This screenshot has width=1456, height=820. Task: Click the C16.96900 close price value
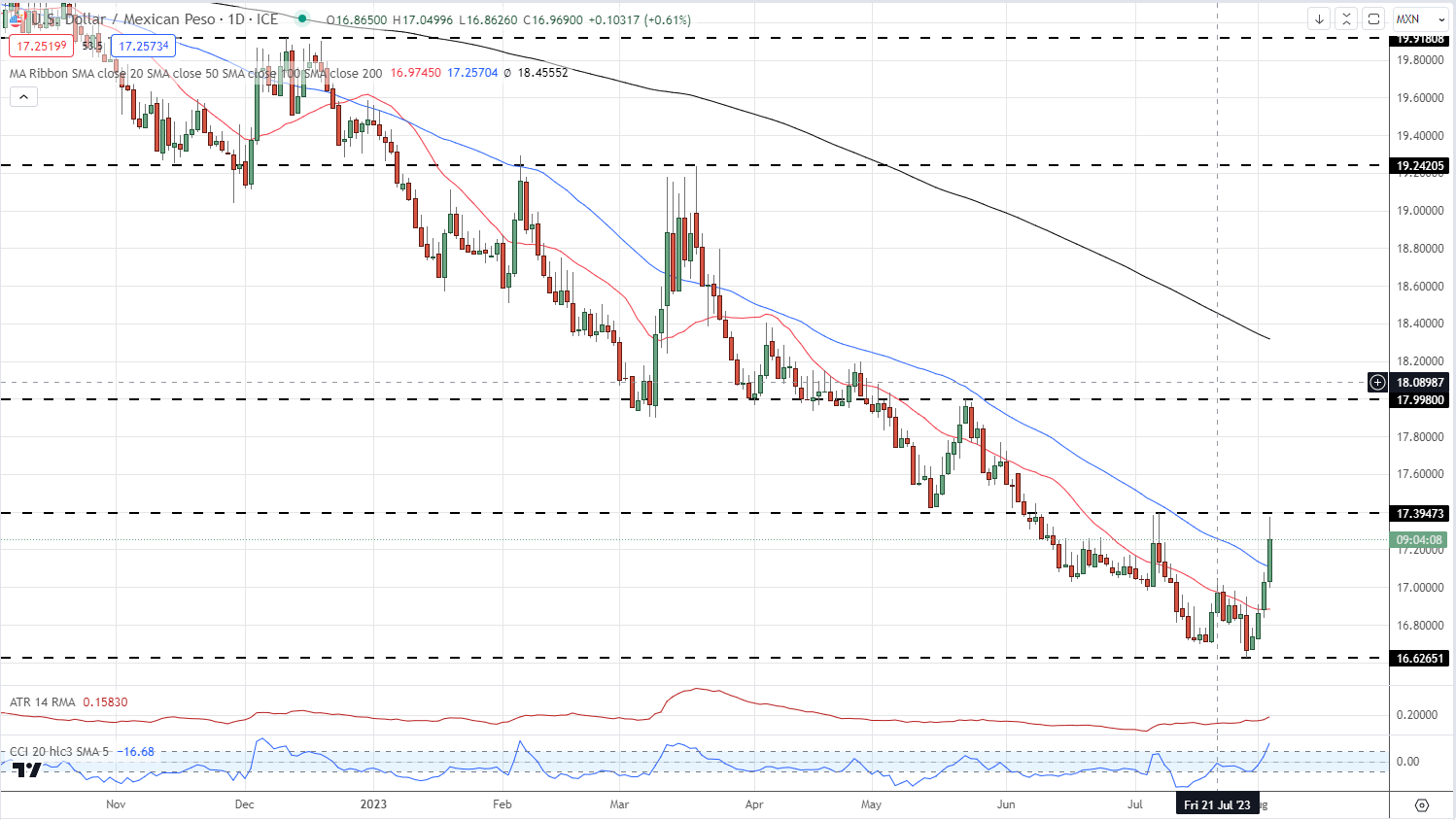pos(553,19)
